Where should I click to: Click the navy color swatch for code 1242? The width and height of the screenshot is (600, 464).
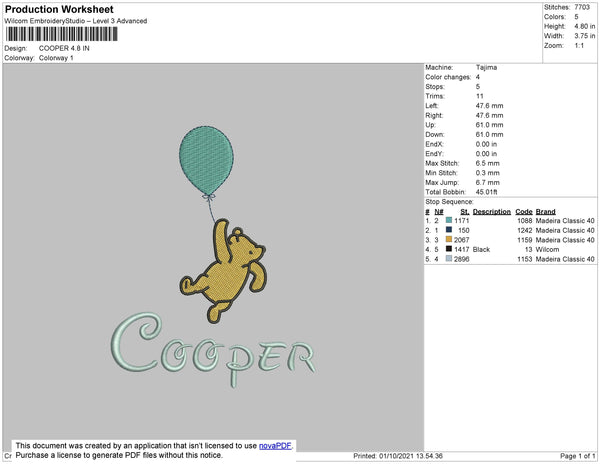pyautogui.click(x=449, y=230)
